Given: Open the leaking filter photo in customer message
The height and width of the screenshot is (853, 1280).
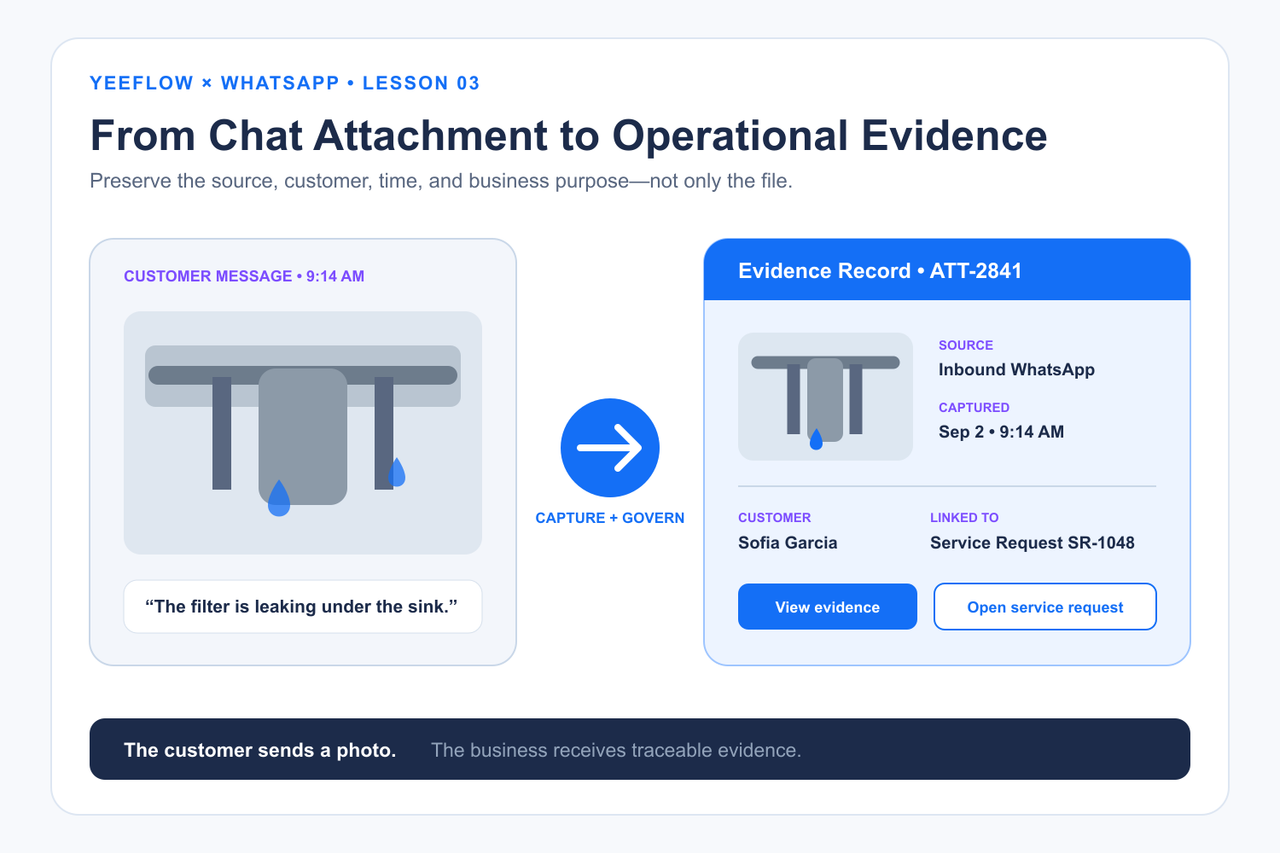Looking at the screenshot, I should 303,433.
